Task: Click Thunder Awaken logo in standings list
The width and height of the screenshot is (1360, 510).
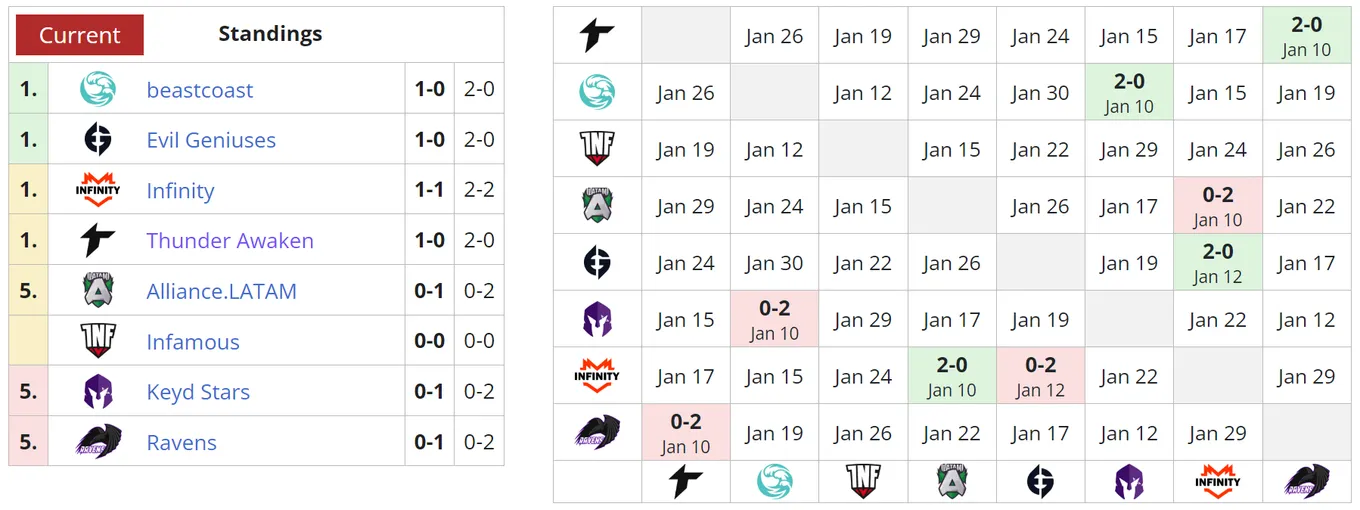Action: click(x=98, y=241)
